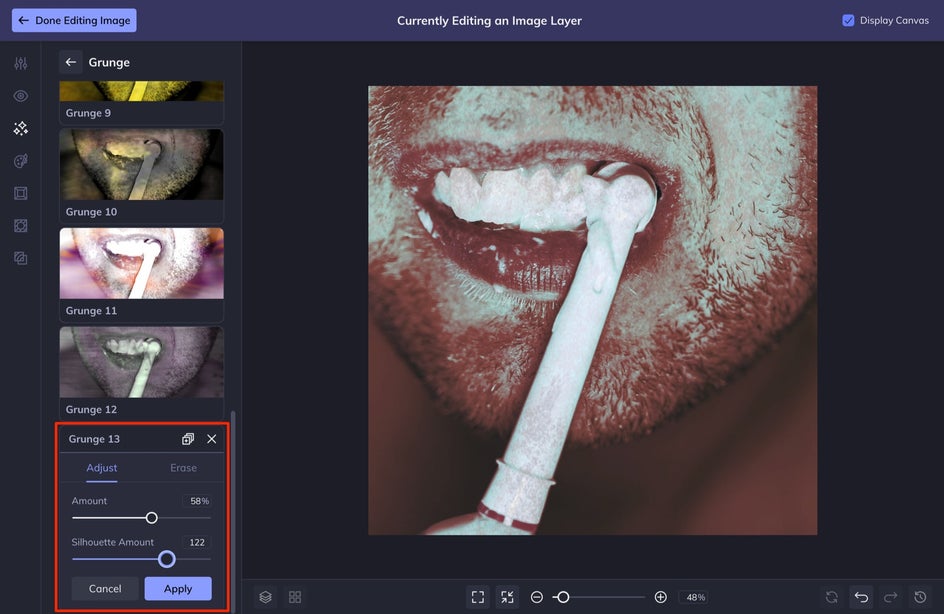This screenshot has width=944, height=614.
Task: Switch to the Erase tab
Action: pyautogui.click(x=183, y=468)
